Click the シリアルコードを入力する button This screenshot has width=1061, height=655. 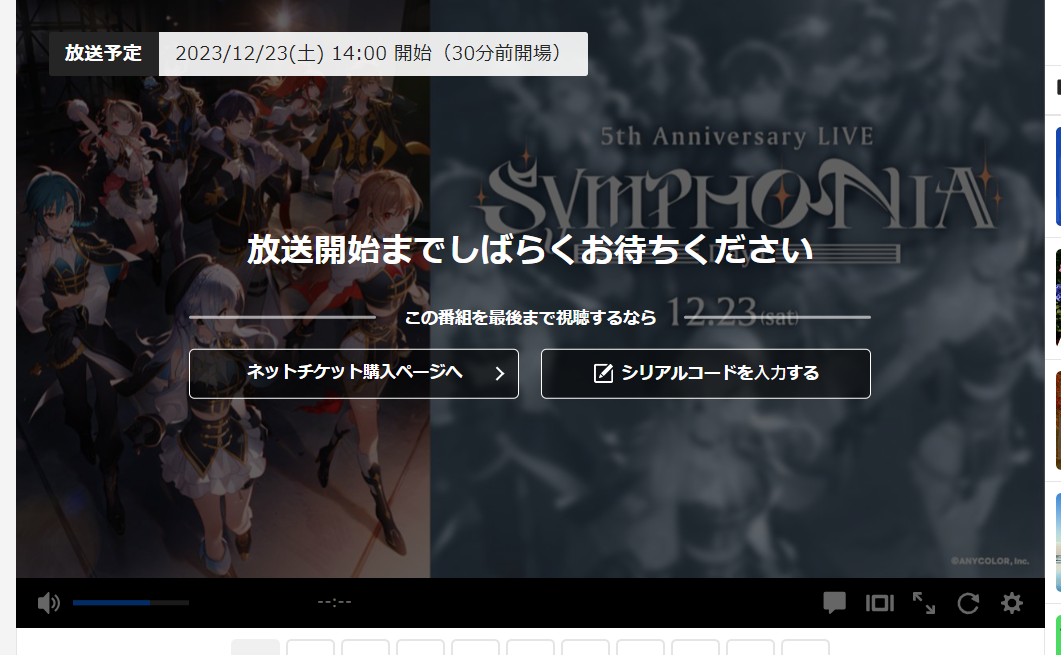click(x=706, y=374)
